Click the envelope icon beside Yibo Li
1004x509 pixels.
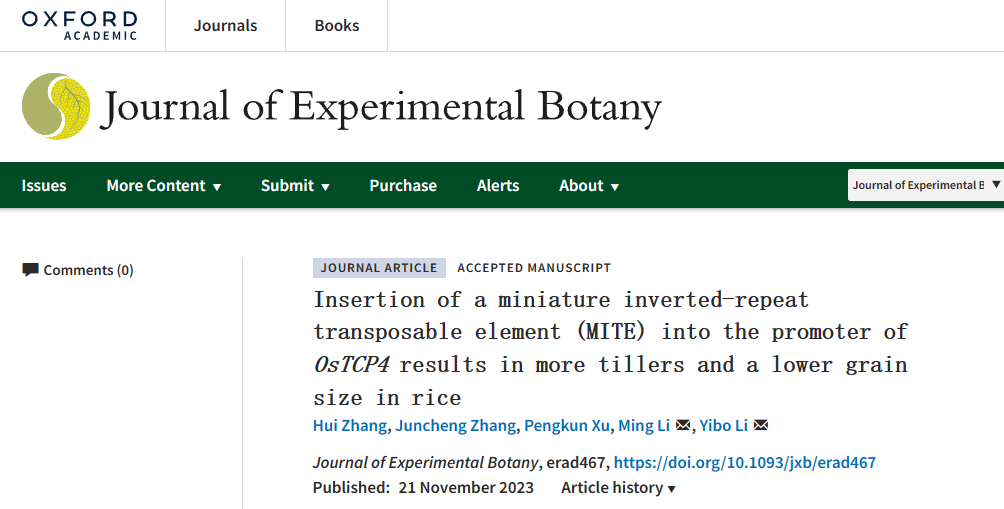click(x=761, y=425)
